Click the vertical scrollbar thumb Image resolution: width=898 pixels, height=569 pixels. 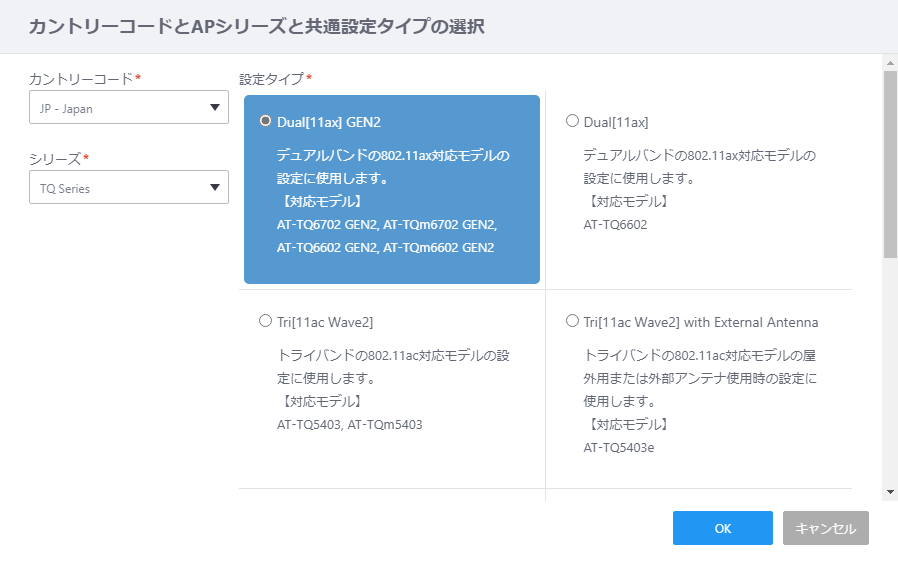click(890, 164)
